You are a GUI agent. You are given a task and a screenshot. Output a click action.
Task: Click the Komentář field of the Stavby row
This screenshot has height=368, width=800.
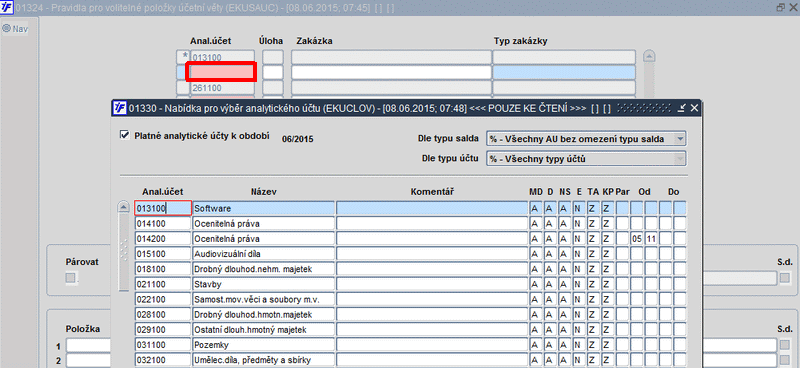432,284
